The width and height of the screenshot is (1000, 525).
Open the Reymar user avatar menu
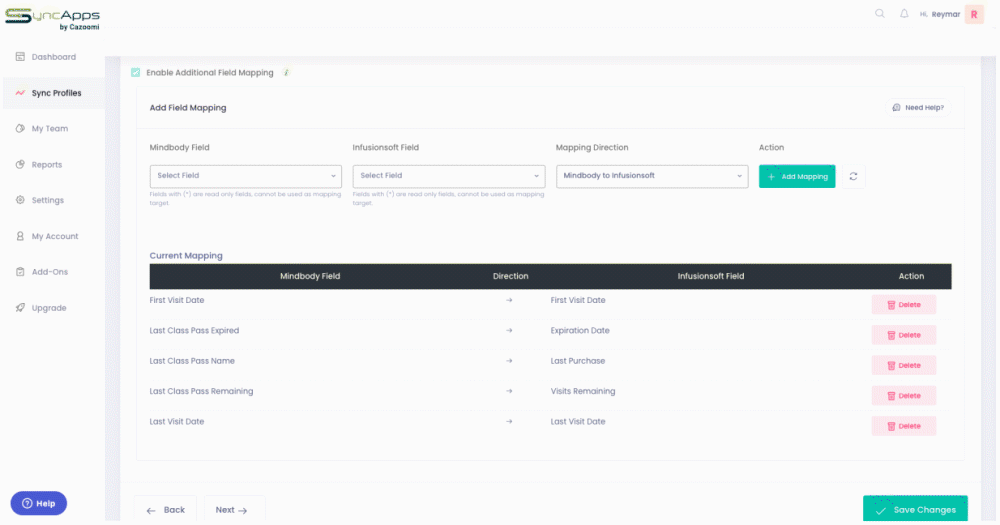point(974,14)
